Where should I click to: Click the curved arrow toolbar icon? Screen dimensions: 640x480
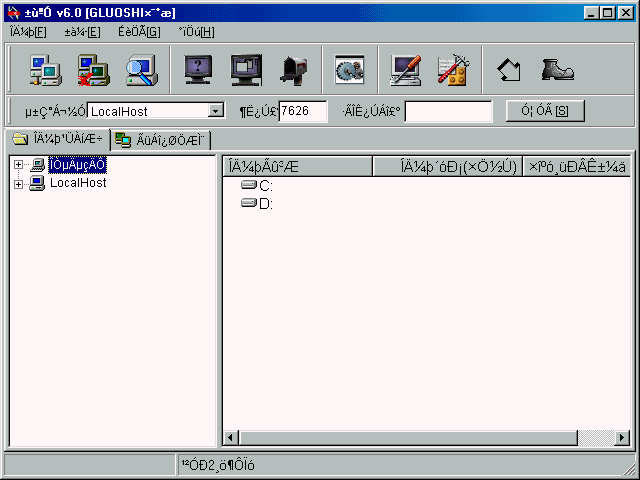[509, 70]
